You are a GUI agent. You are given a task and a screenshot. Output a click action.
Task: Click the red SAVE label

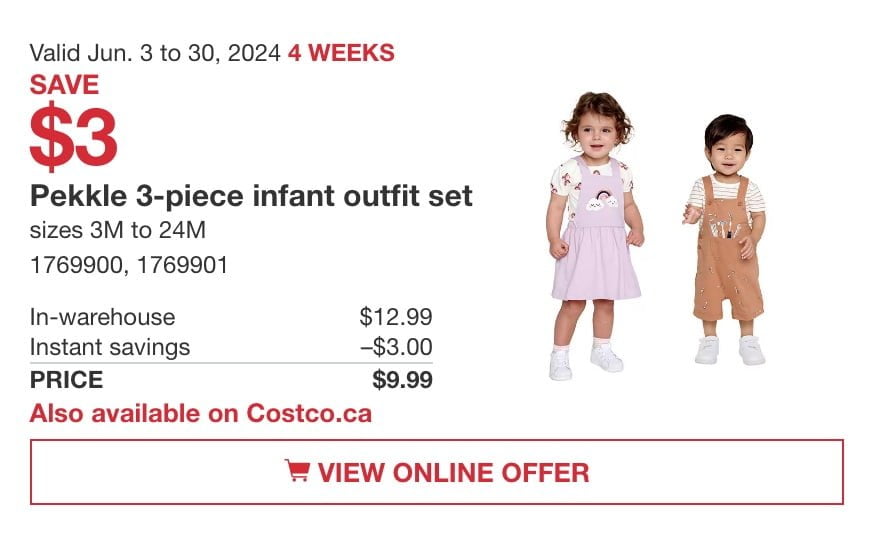coord(64,85)
